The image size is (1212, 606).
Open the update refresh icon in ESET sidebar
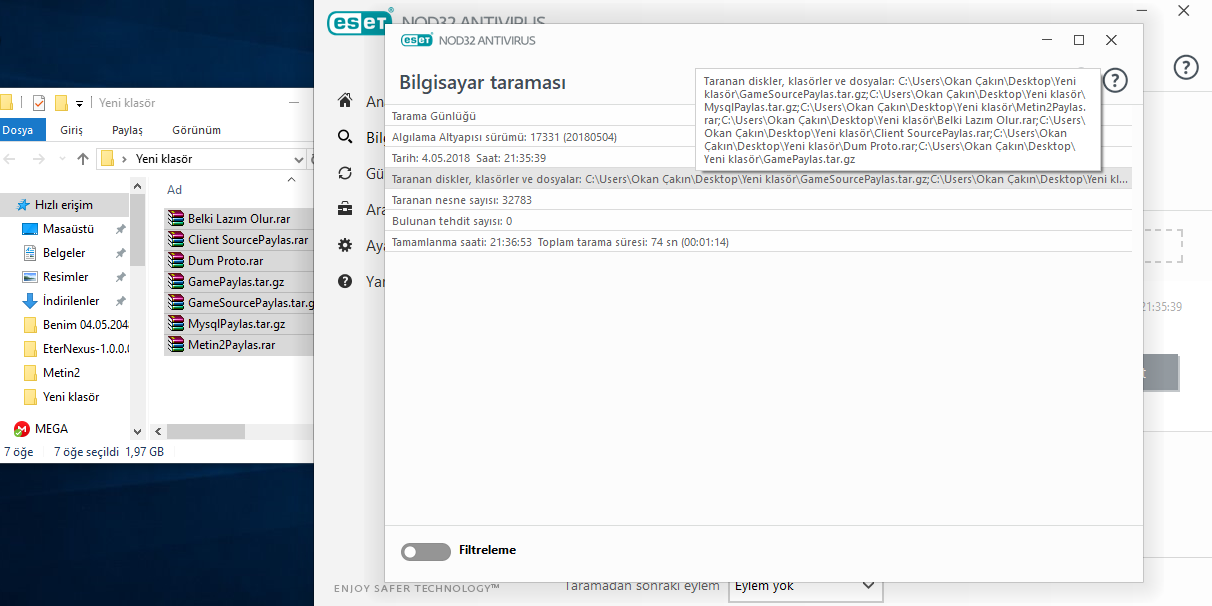pyautogui.click(x=345, y=173)
